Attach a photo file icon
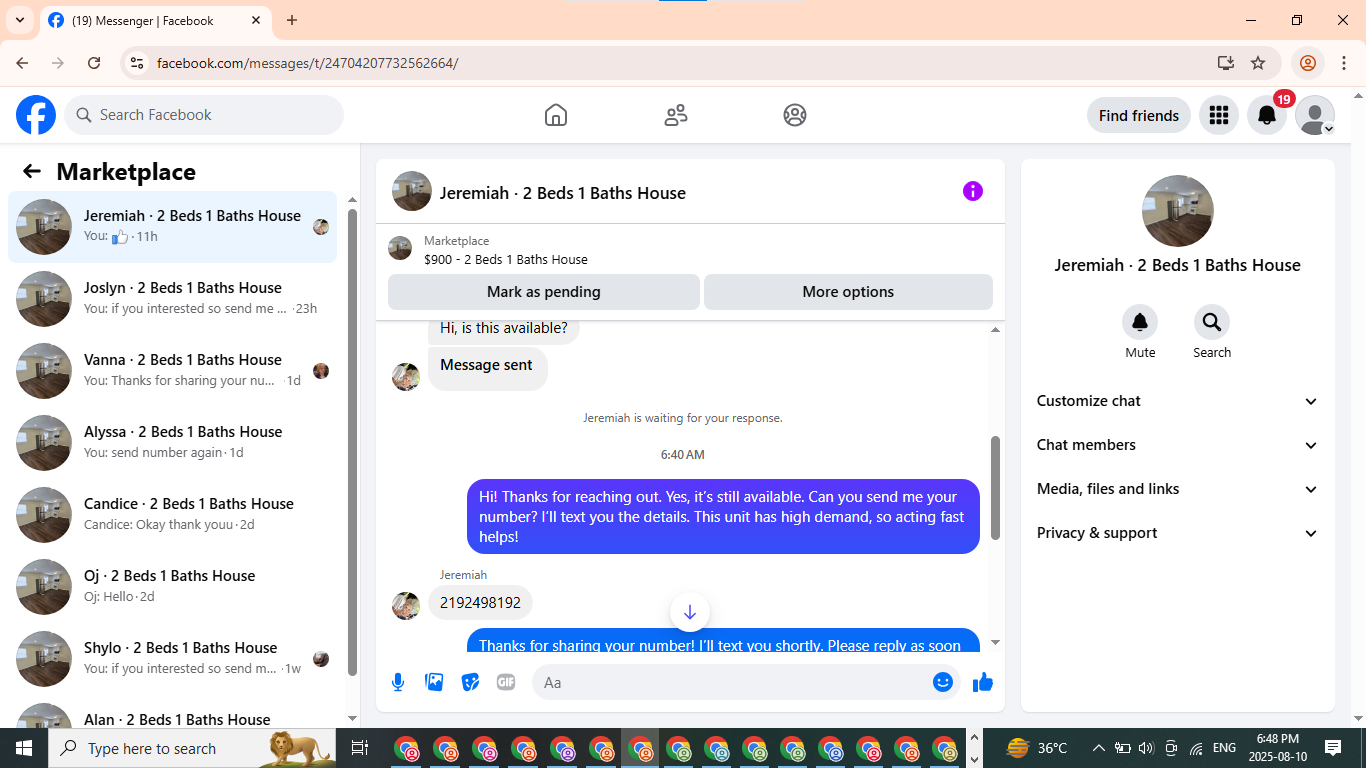 [434, 682]
